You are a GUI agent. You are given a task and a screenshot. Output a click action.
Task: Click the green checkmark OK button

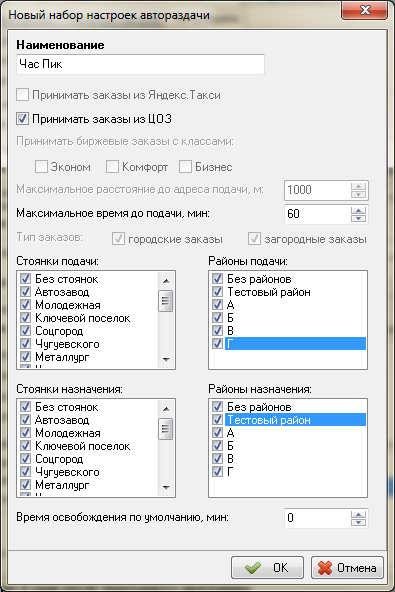tap(267, 567)
